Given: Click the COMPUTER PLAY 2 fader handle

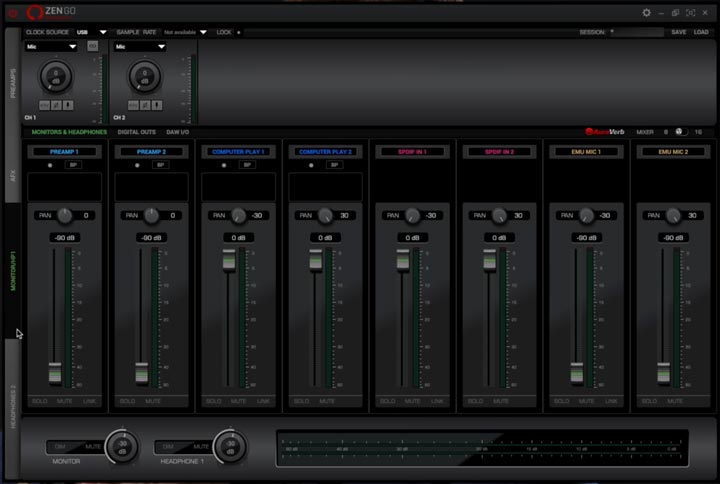Looking at the screenshot, I should 315,259.
